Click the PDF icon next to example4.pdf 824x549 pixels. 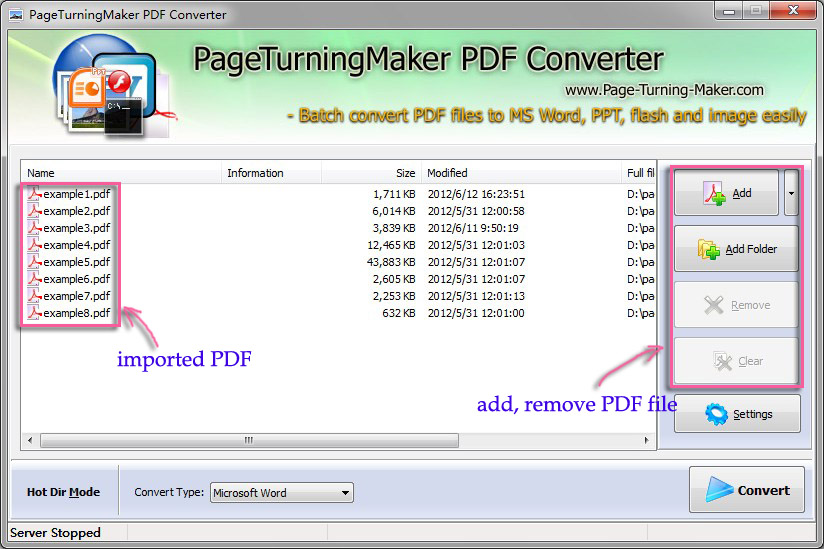[x=34, y=245]
